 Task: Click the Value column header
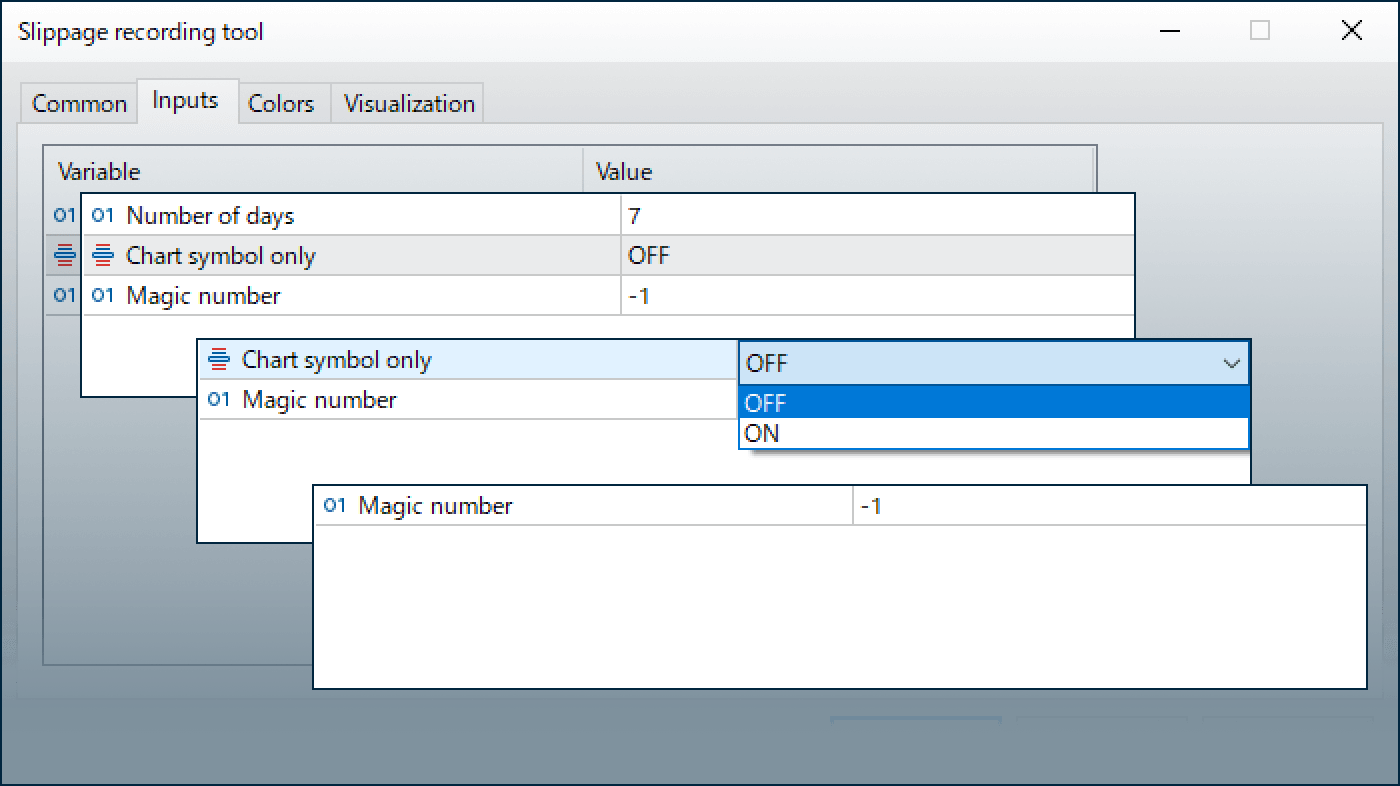[x=840, y=171]
